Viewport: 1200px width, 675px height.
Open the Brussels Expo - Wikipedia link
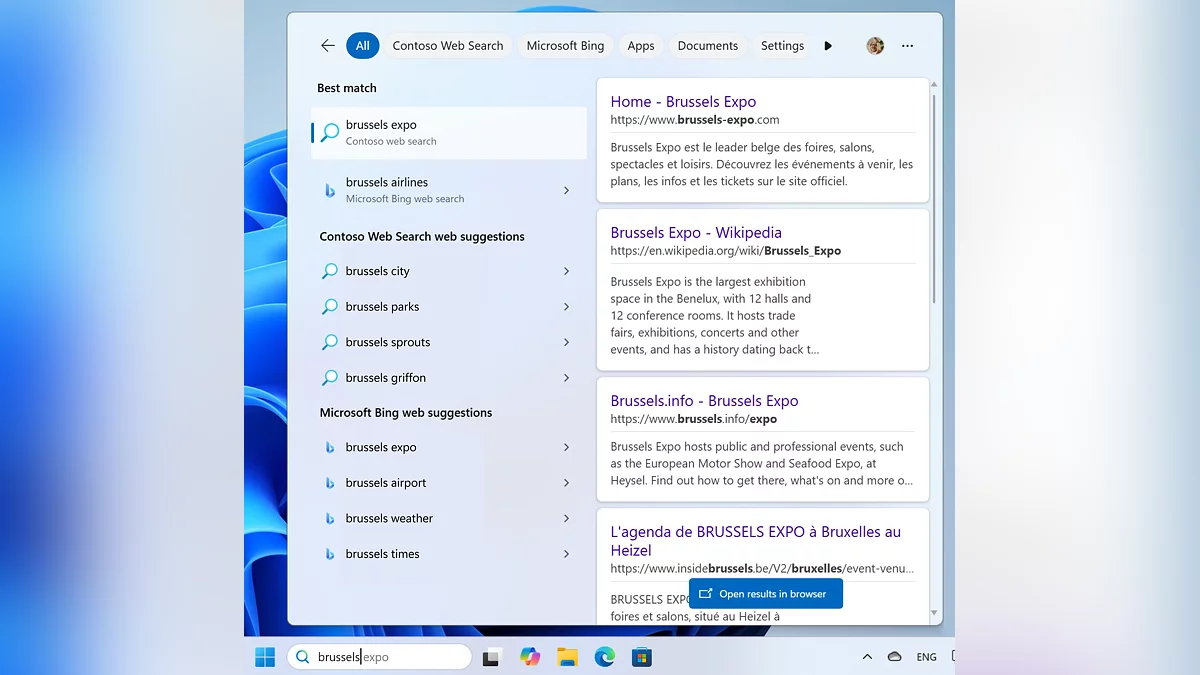[x=696, y=233]
